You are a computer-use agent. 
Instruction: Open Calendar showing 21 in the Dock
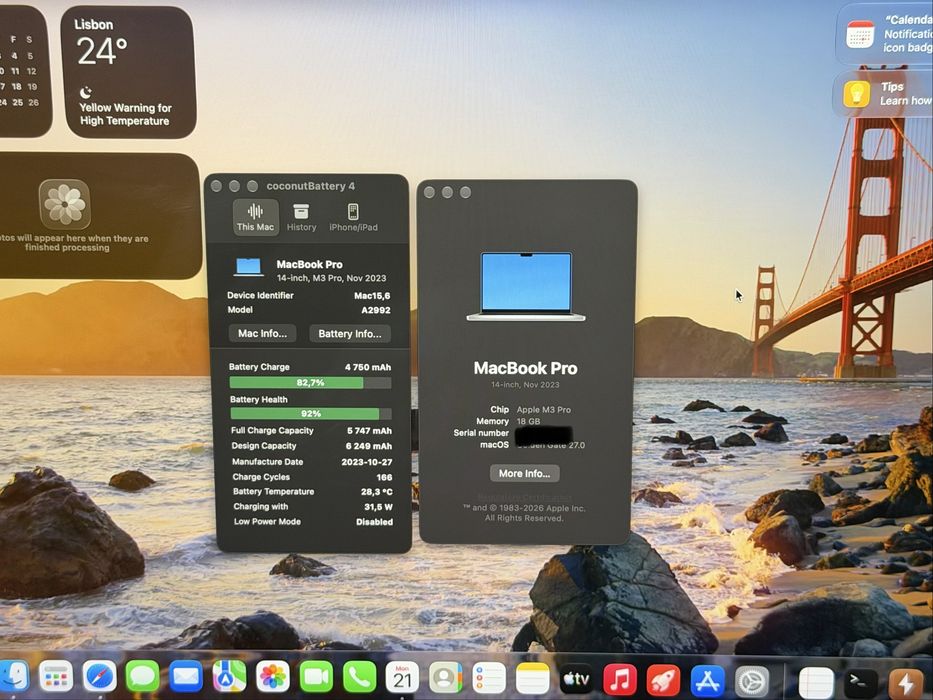pos(402,677)
